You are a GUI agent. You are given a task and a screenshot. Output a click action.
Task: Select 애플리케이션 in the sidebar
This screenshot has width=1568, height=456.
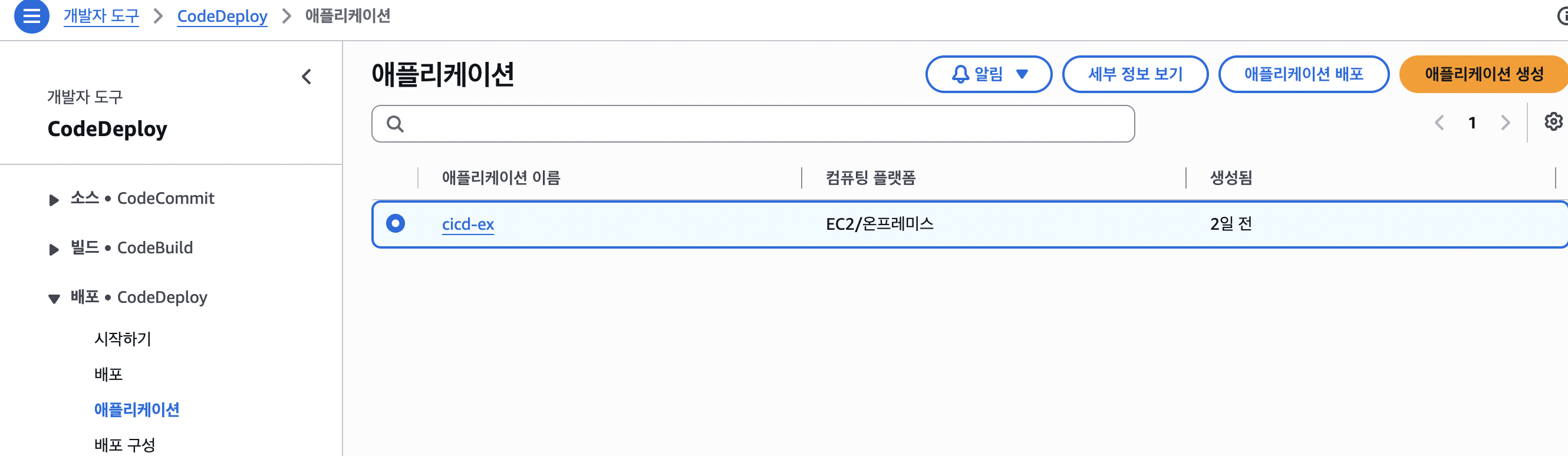137,410
